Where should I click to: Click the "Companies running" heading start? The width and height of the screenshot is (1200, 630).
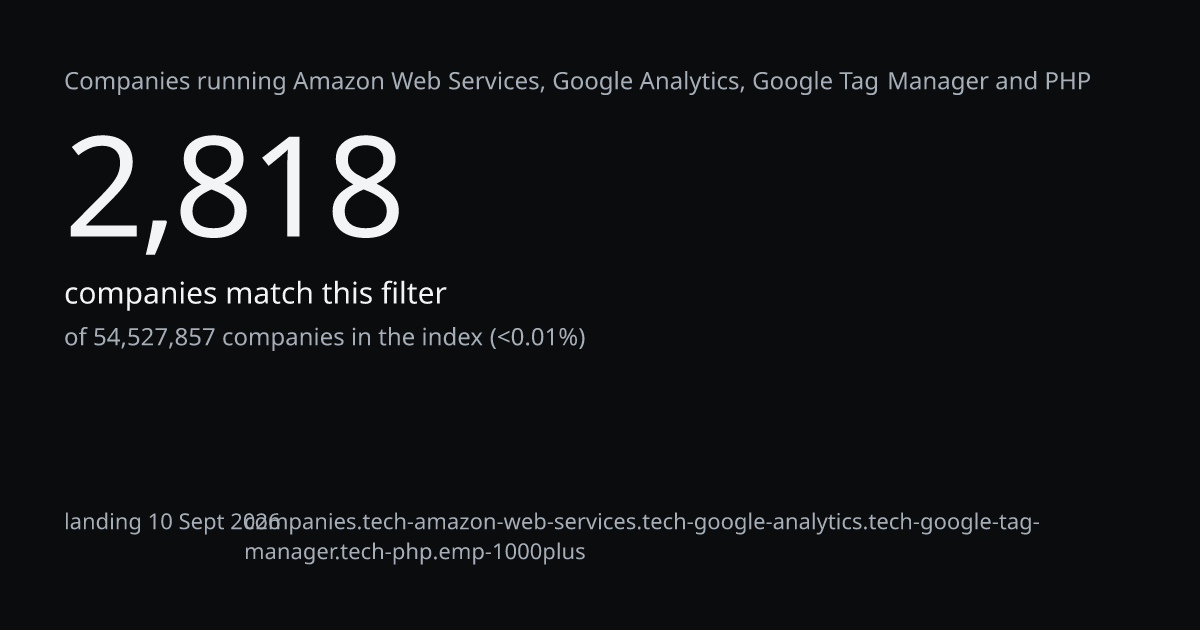point(175,82)
